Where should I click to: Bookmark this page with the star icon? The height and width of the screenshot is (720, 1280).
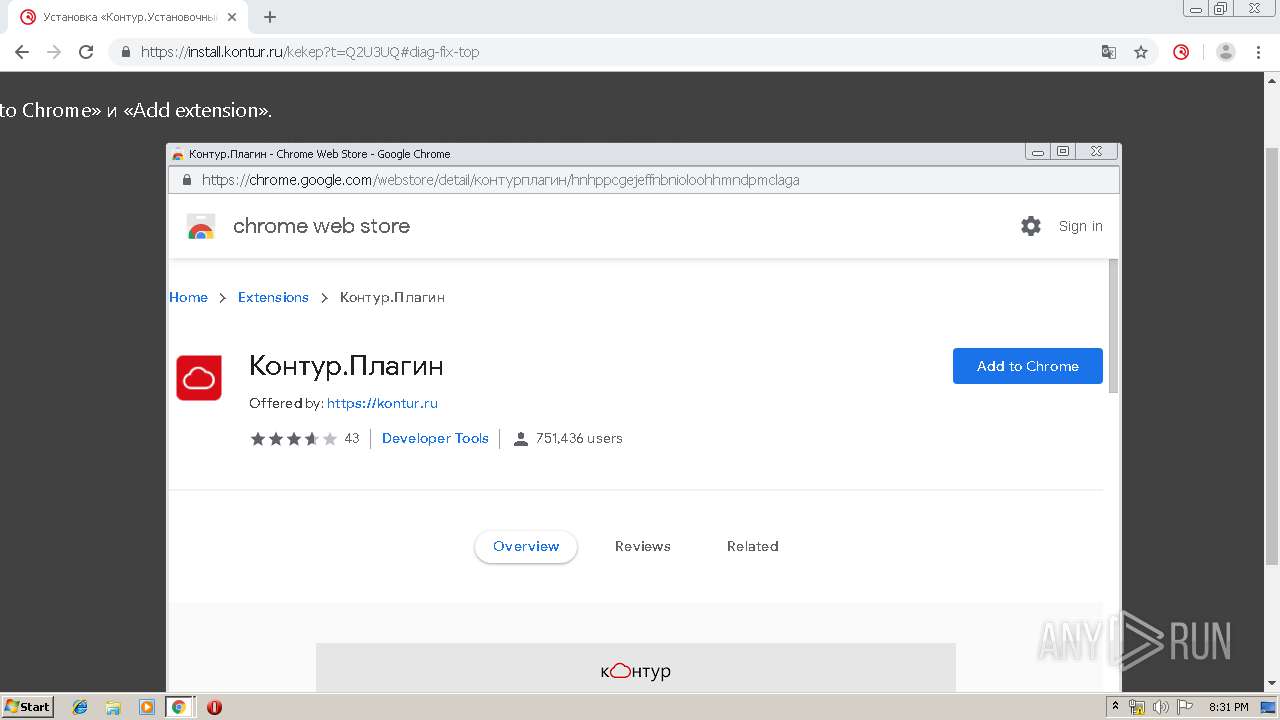click(x=1141, y=52)
